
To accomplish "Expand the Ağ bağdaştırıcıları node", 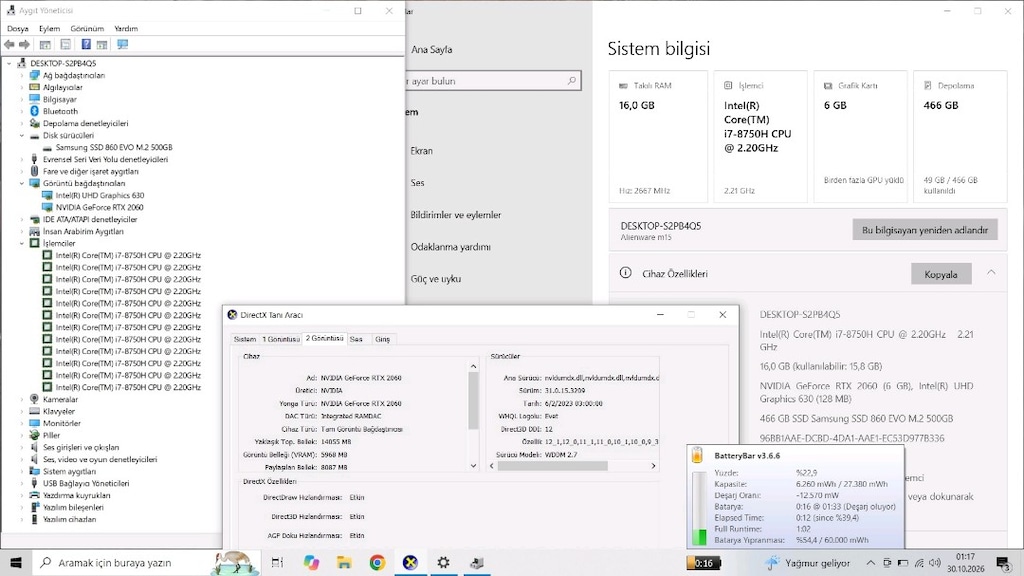I will pos(22,75).
